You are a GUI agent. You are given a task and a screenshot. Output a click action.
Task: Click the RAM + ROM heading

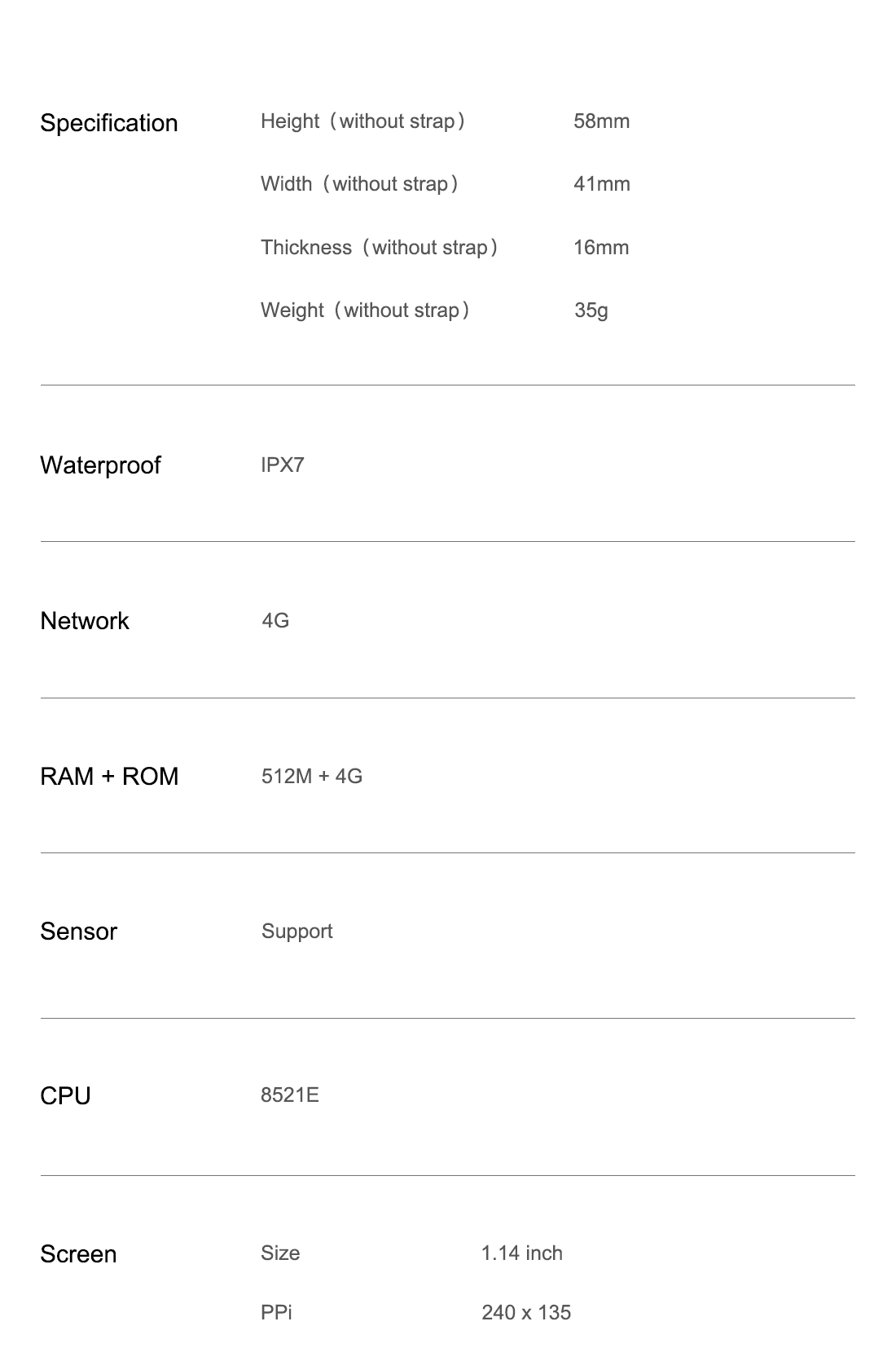(x=109, y=777)
